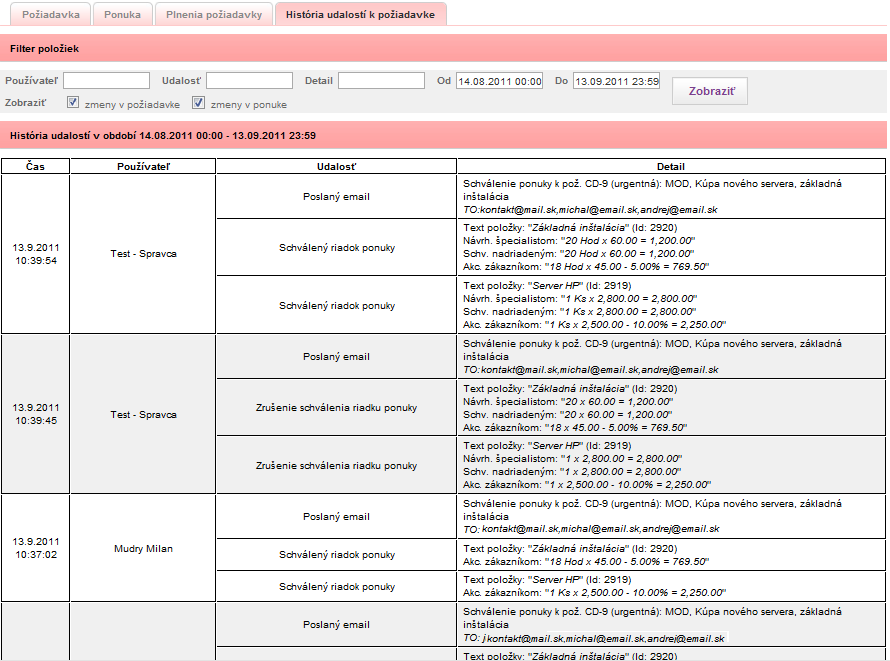
Task: Select História udalostí k požiadavke tab
Action: pyautogui.click(x=360, y=15)
